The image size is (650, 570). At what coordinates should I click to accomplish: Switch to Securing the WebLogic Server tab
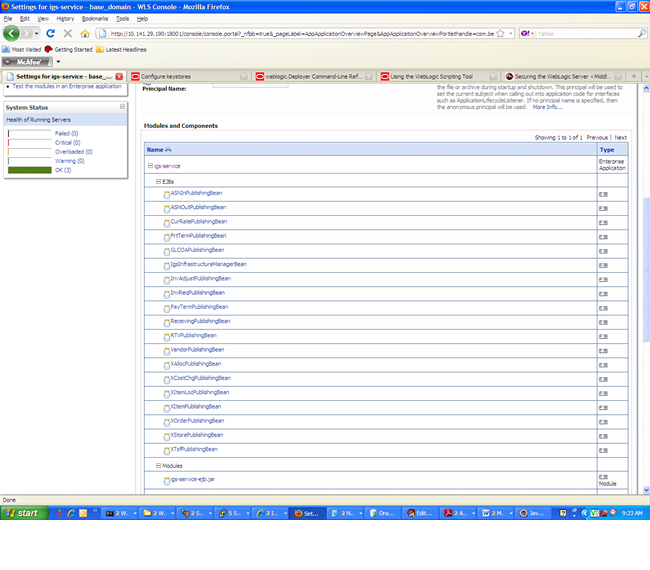(563, 76)
